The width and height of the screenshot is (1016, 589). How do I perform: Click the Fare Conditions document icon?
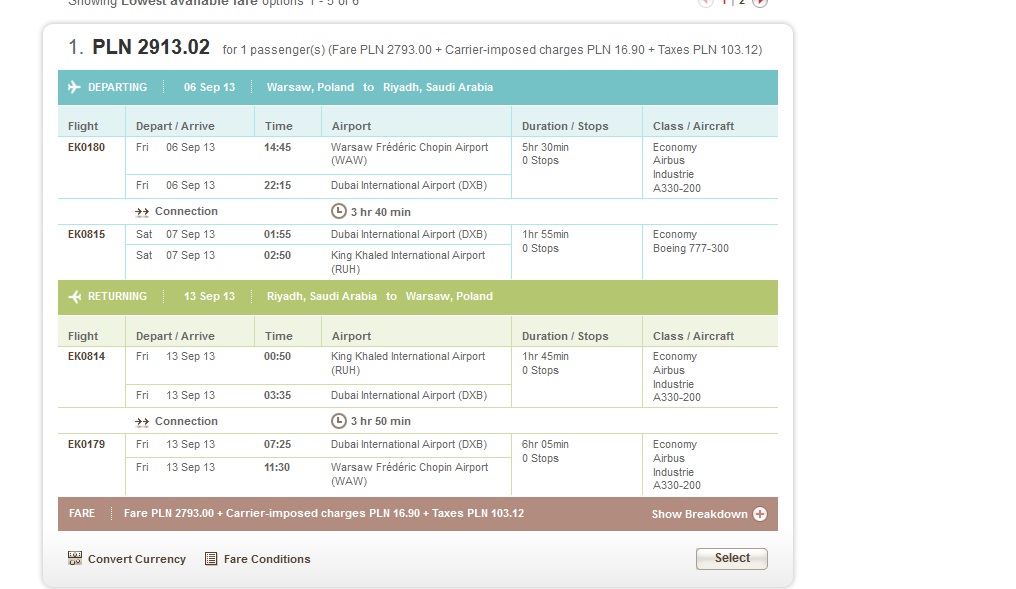[211, 559]
